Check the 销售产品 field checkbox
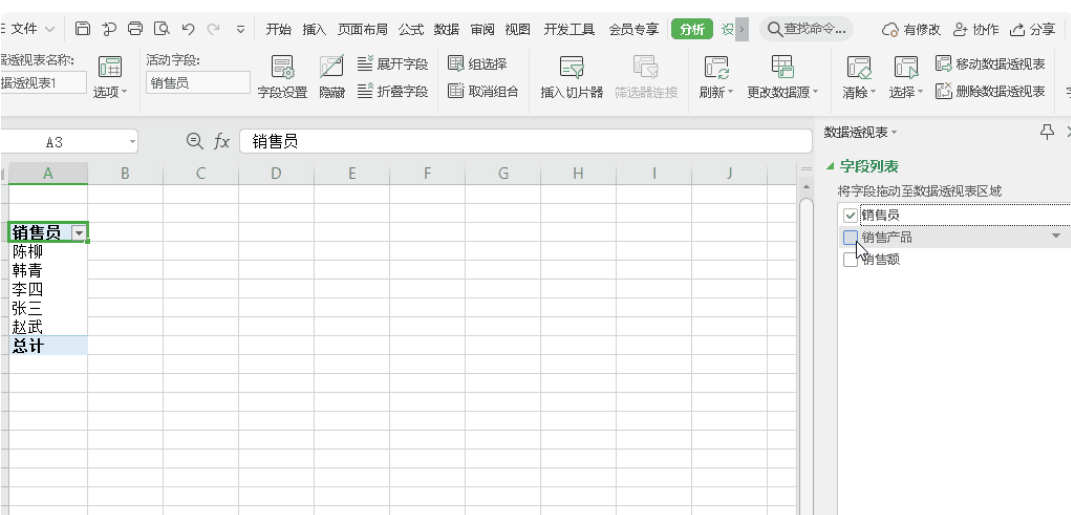 pos(850,237)
